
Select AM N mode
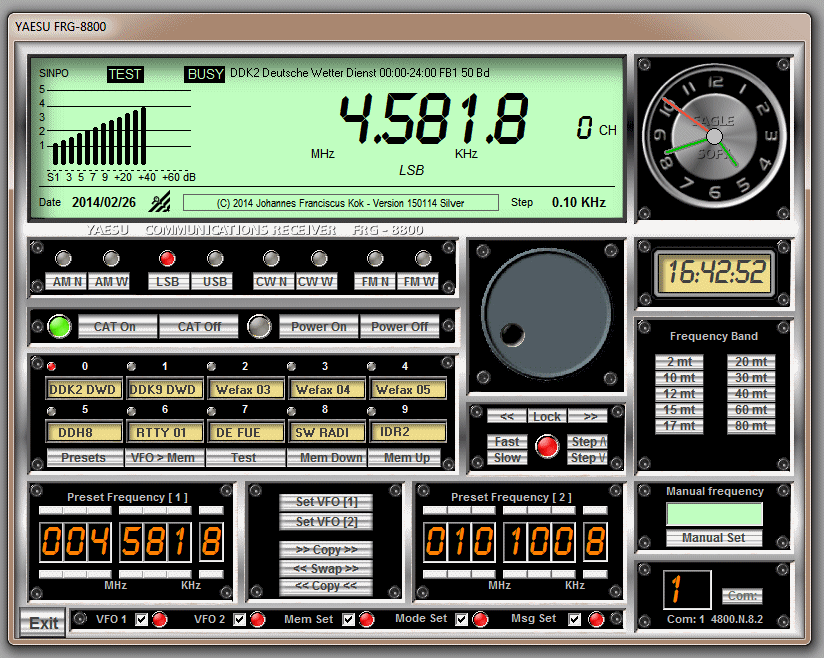point(66,282)
